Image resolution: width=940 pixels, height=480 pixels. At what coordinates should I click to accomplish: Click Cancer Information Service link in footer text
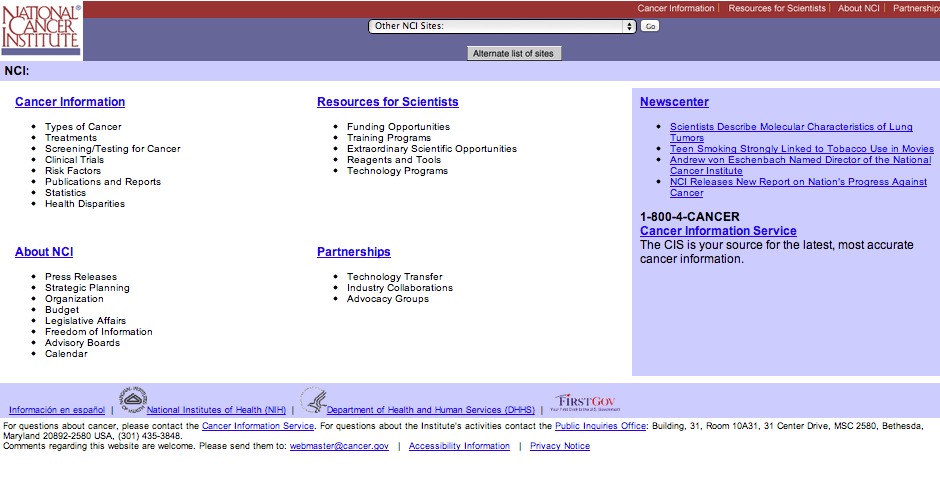coord(258,426)
